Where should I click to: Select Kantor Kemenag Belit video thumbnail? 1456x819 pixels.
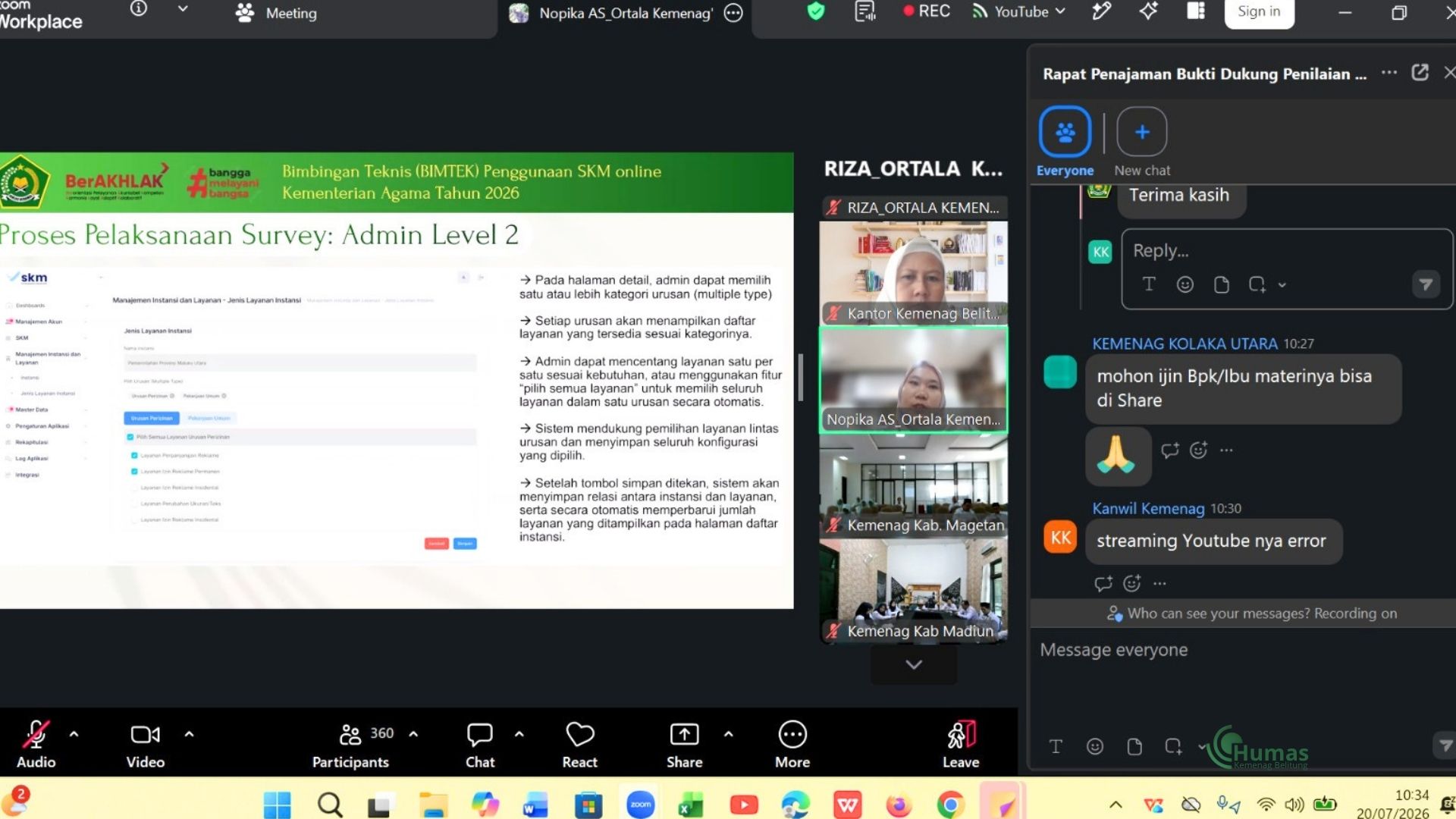(914, 273)
